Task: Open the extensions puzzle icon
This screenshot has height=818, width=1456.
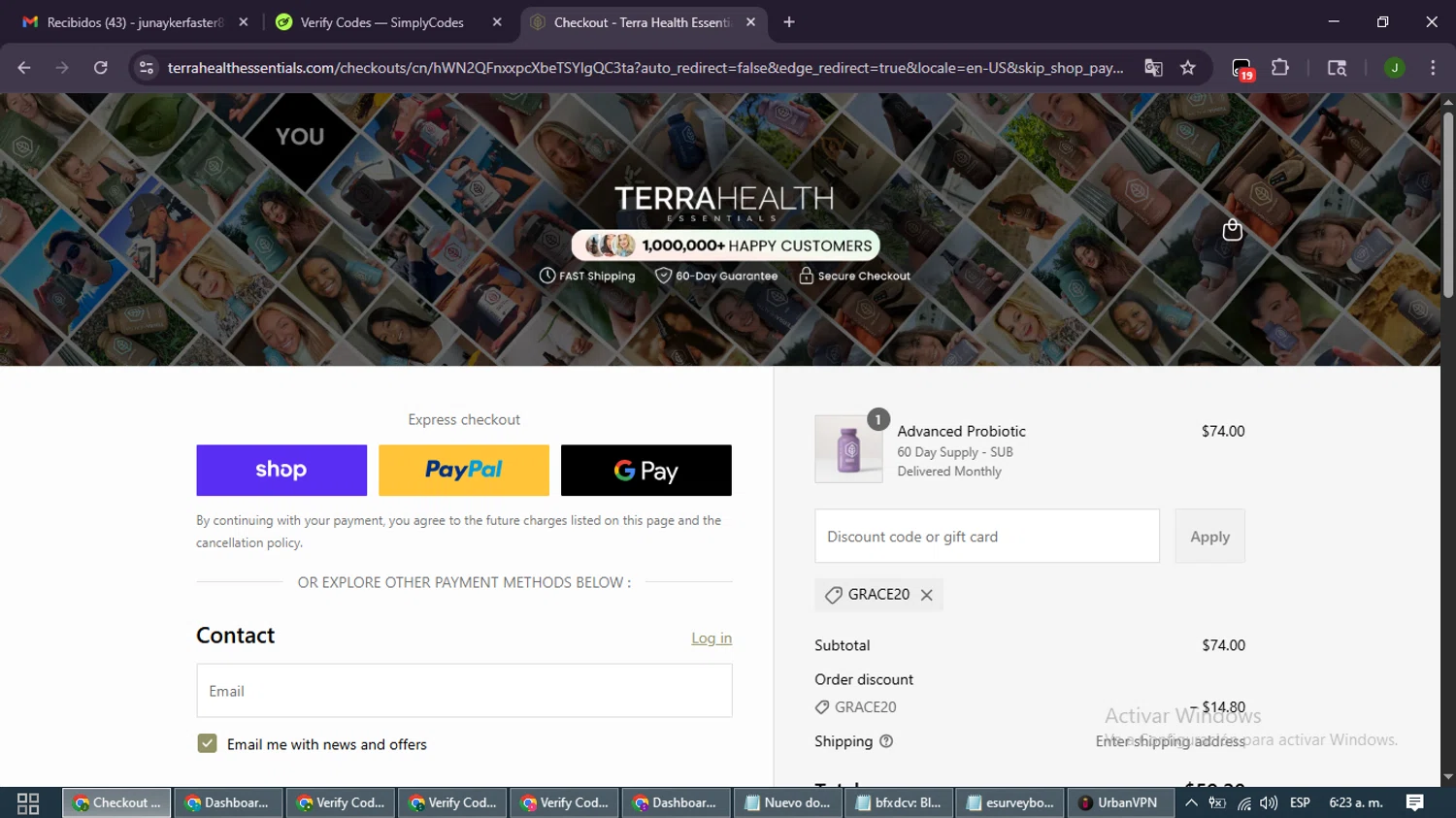Action: [1280, 68]
